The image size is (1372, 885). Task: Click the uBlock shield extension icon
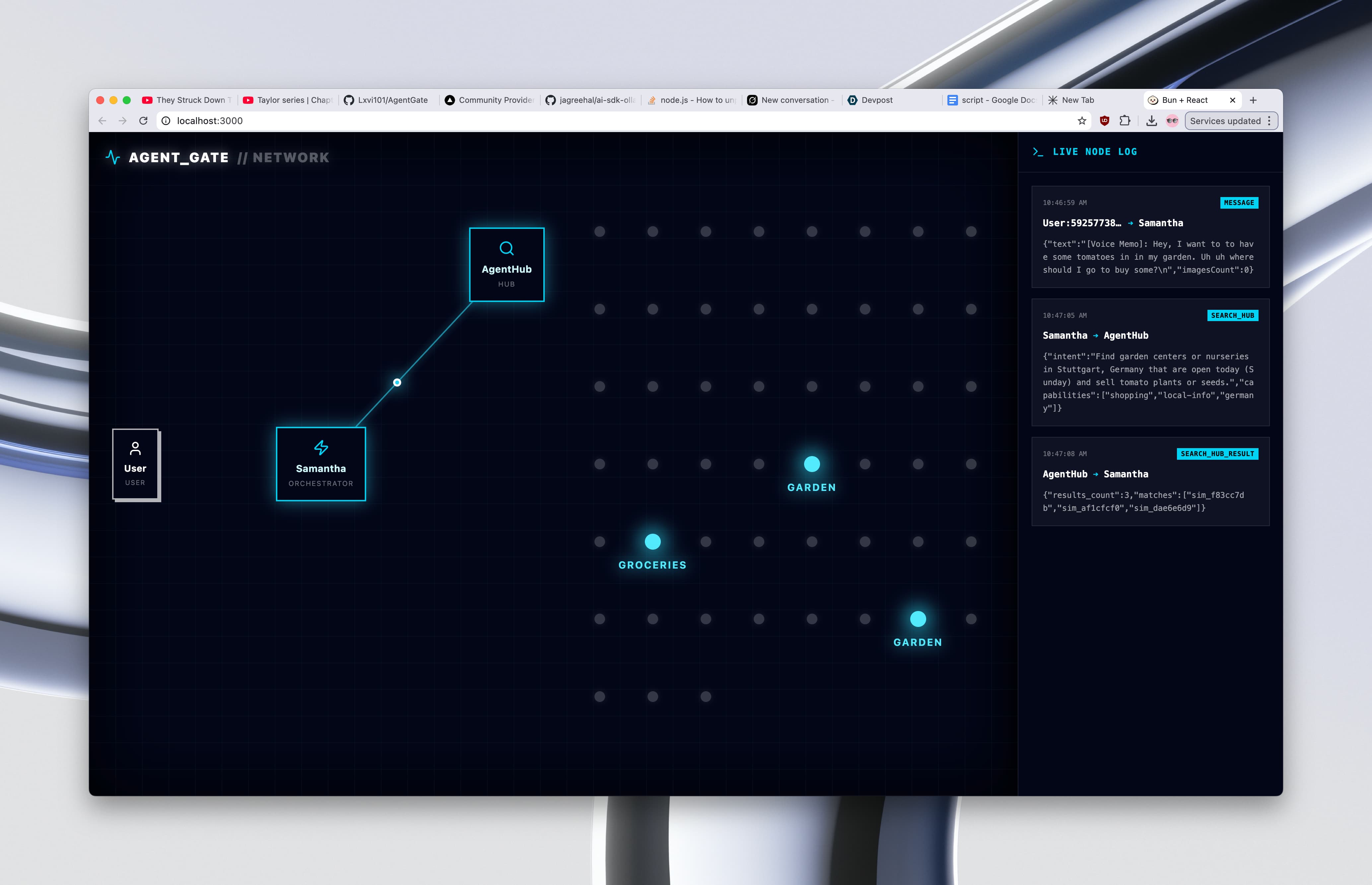coord(1104,121)
